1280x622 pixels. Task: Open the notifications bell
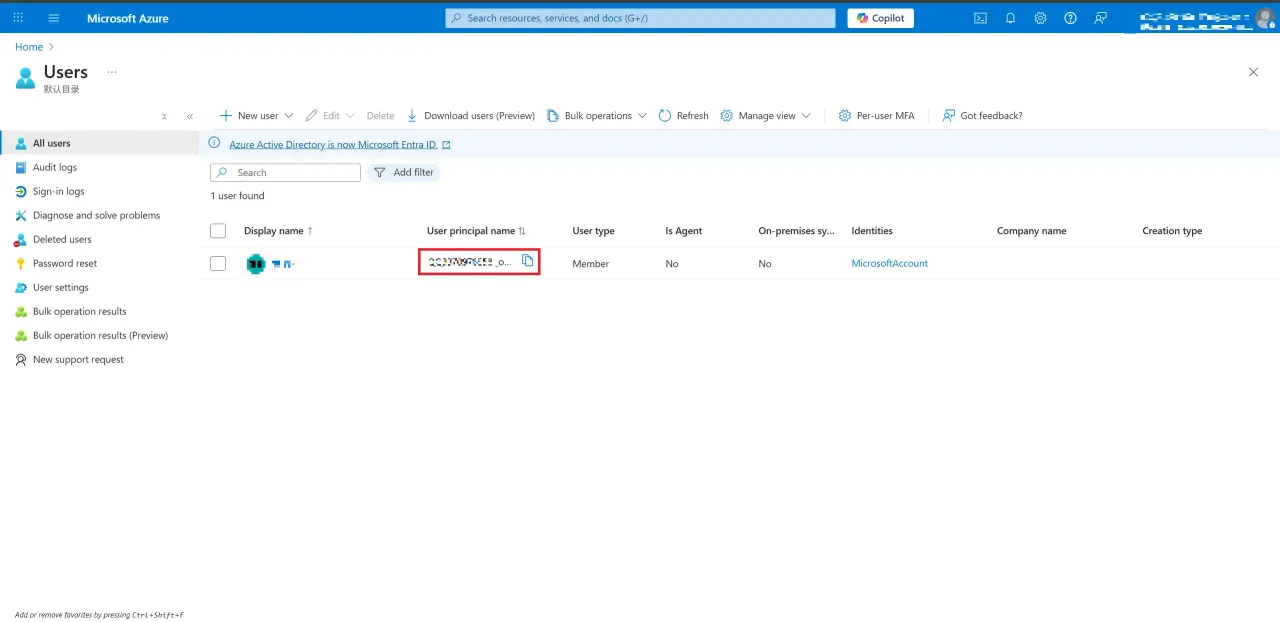[1011, 18]
